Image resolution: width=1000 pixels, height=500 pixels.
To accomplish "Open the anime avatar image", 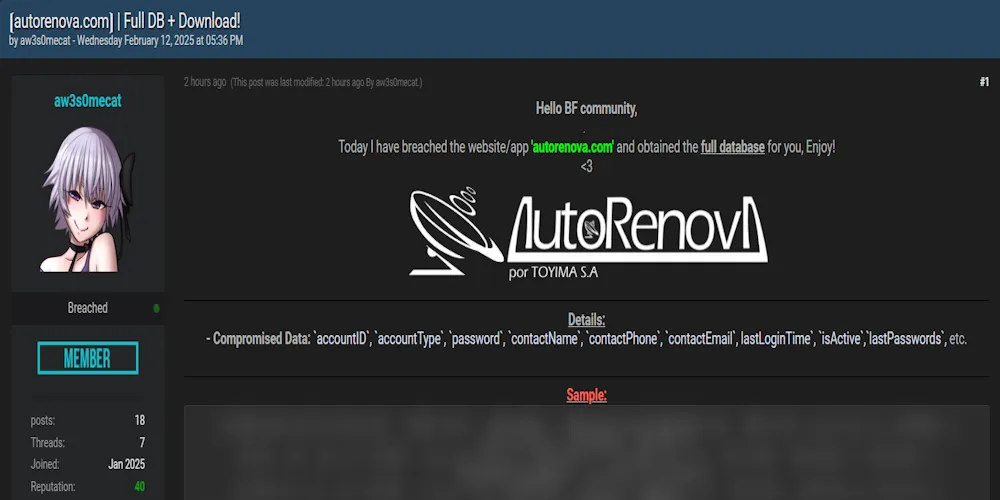I will [x=88, y=199].
